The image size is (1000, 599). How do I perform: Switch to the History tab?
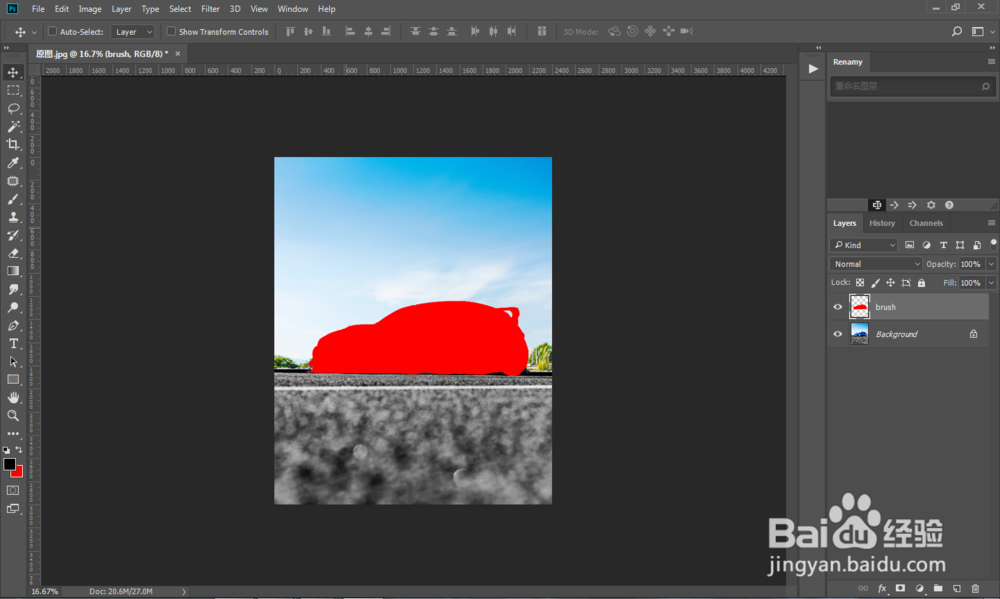click(882, 223)
